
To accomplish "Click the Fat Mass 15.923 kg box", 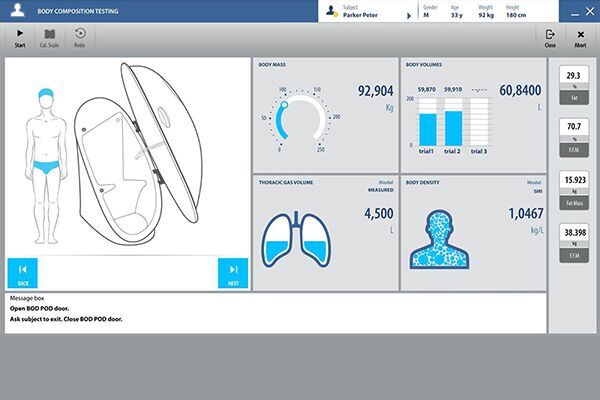I will [574, 185].
